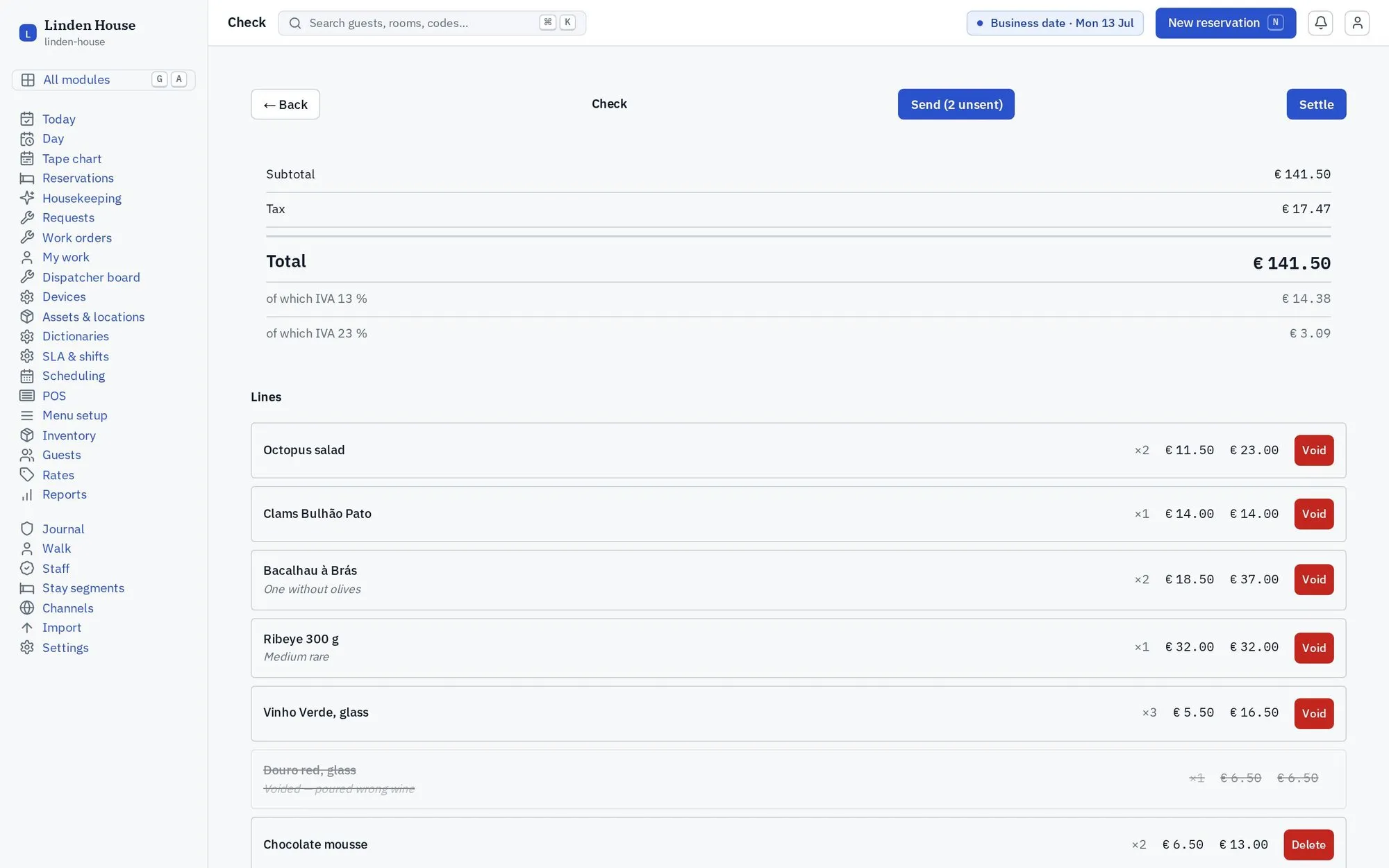This screenshot has width=1389, height=868.
Task: Click the Total amount € 141.50
Action: tap(1291, 263)
